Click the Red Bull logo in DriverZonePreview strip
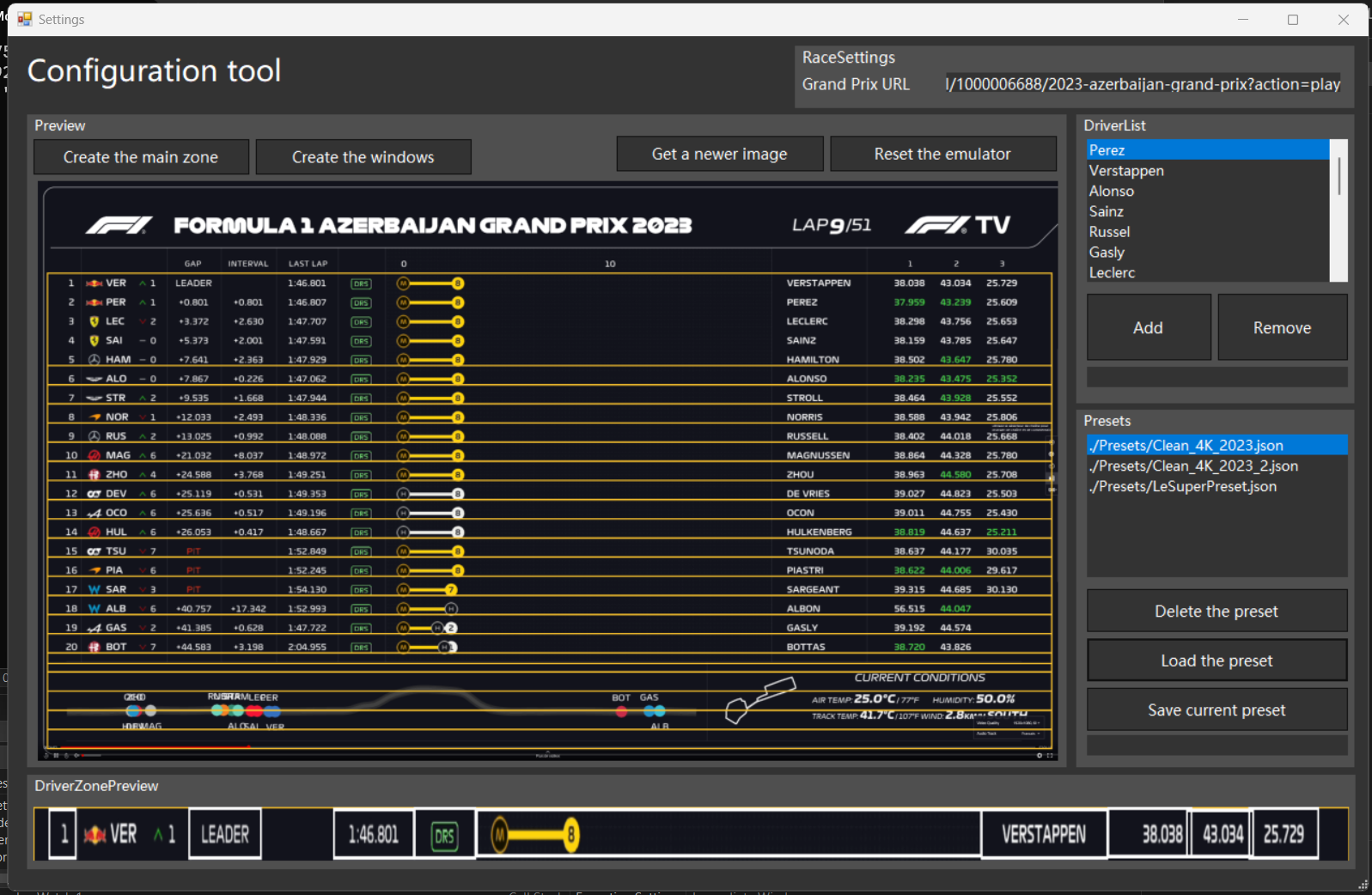 point(95,834)
